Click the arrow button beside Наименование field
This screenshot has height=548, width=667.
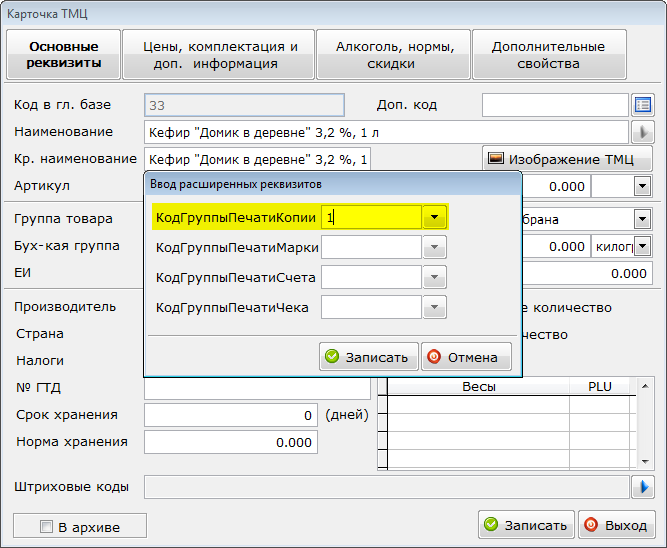(x=642, y=132)
